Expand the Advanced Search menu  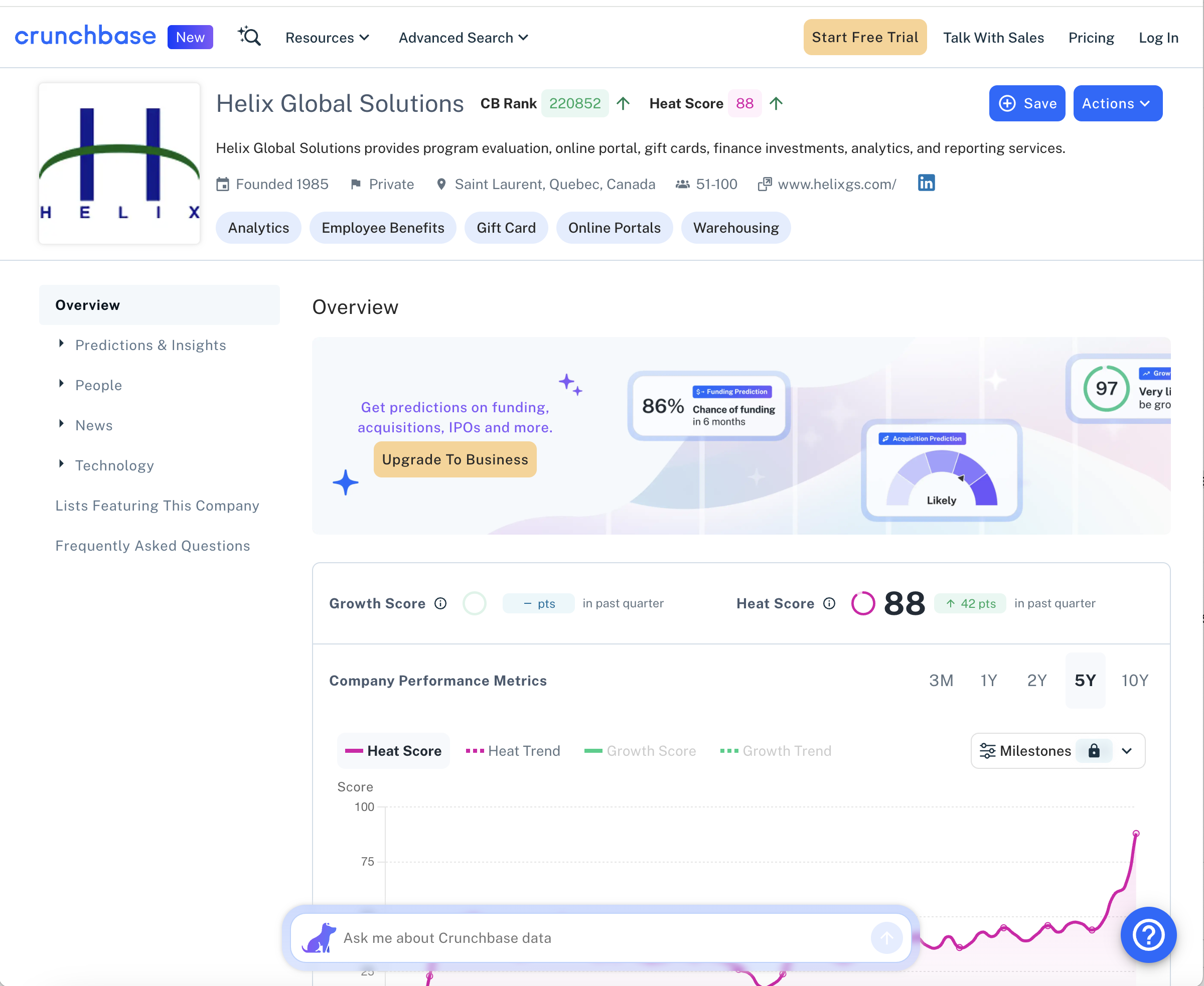pos(463,38)
